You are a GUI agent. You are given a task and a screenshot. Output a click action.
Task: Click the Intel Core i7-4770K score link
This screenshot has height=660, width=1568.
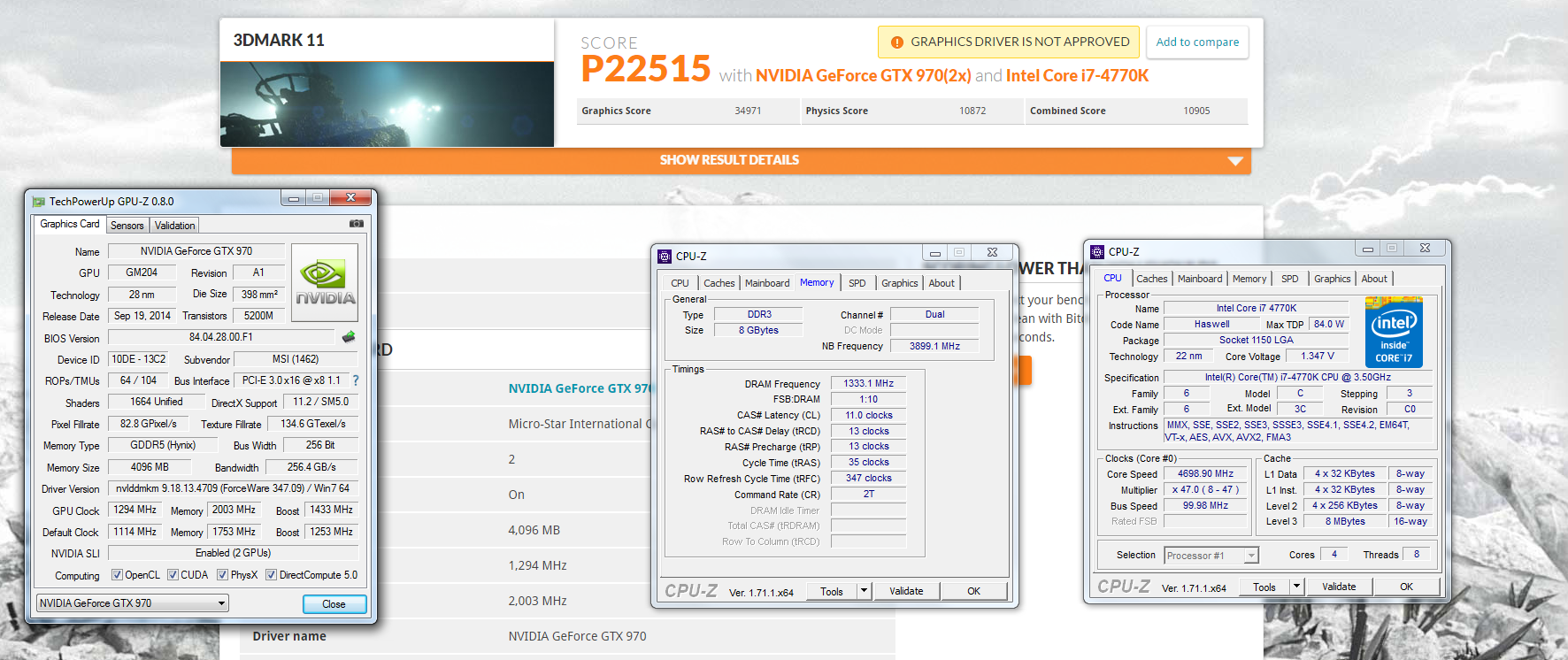click(x=1077, y=75)
